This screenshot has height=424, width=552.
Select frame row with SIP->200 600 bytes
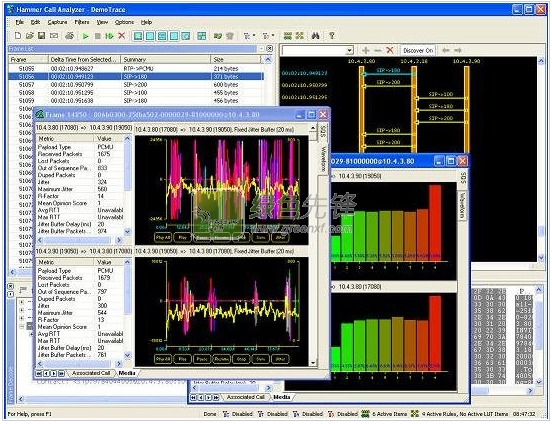point(136,85)
